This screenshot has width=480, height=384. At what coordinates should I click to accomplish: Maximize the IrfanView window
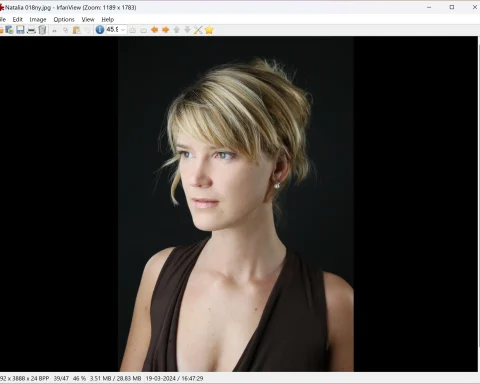coord(452,7)
